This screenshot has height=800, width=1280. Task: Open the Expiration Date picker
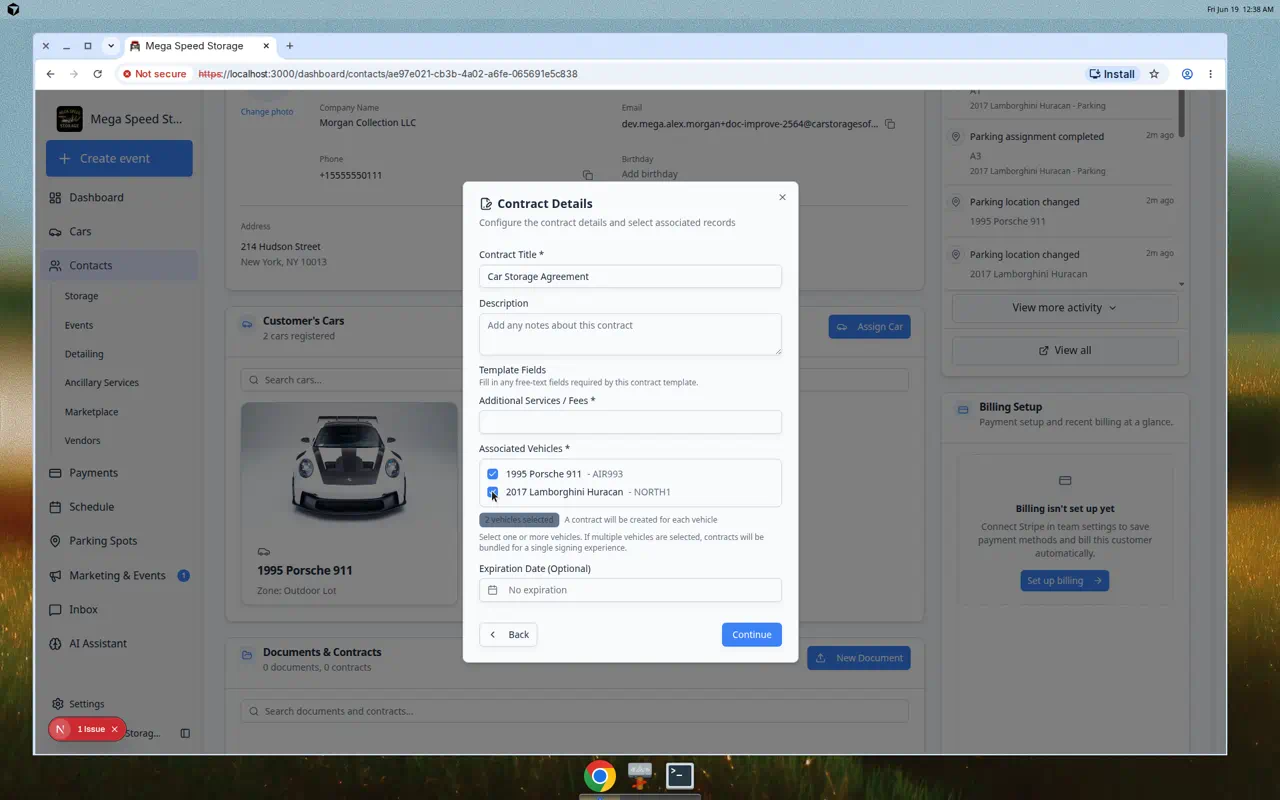[630, 590]
